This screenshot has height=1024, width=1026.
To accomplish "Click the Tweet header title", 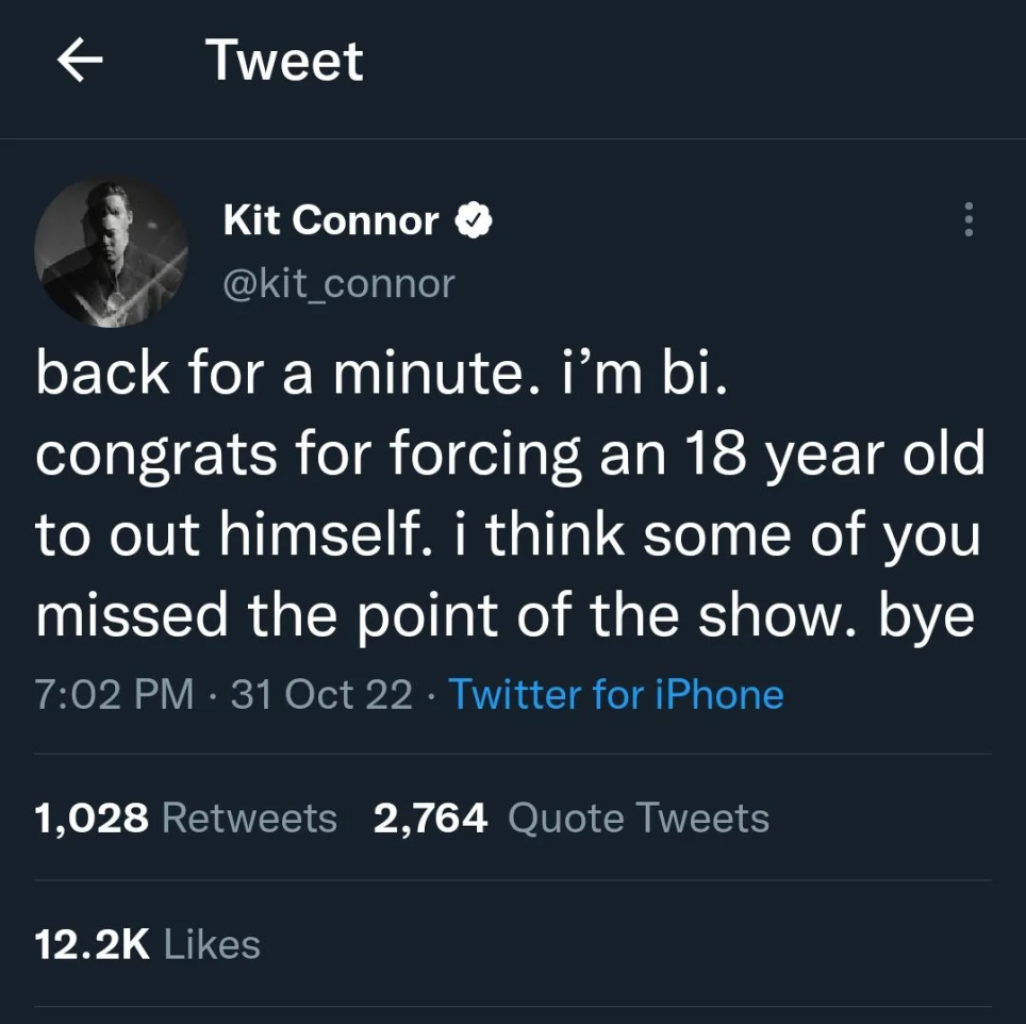I will 285,62.
